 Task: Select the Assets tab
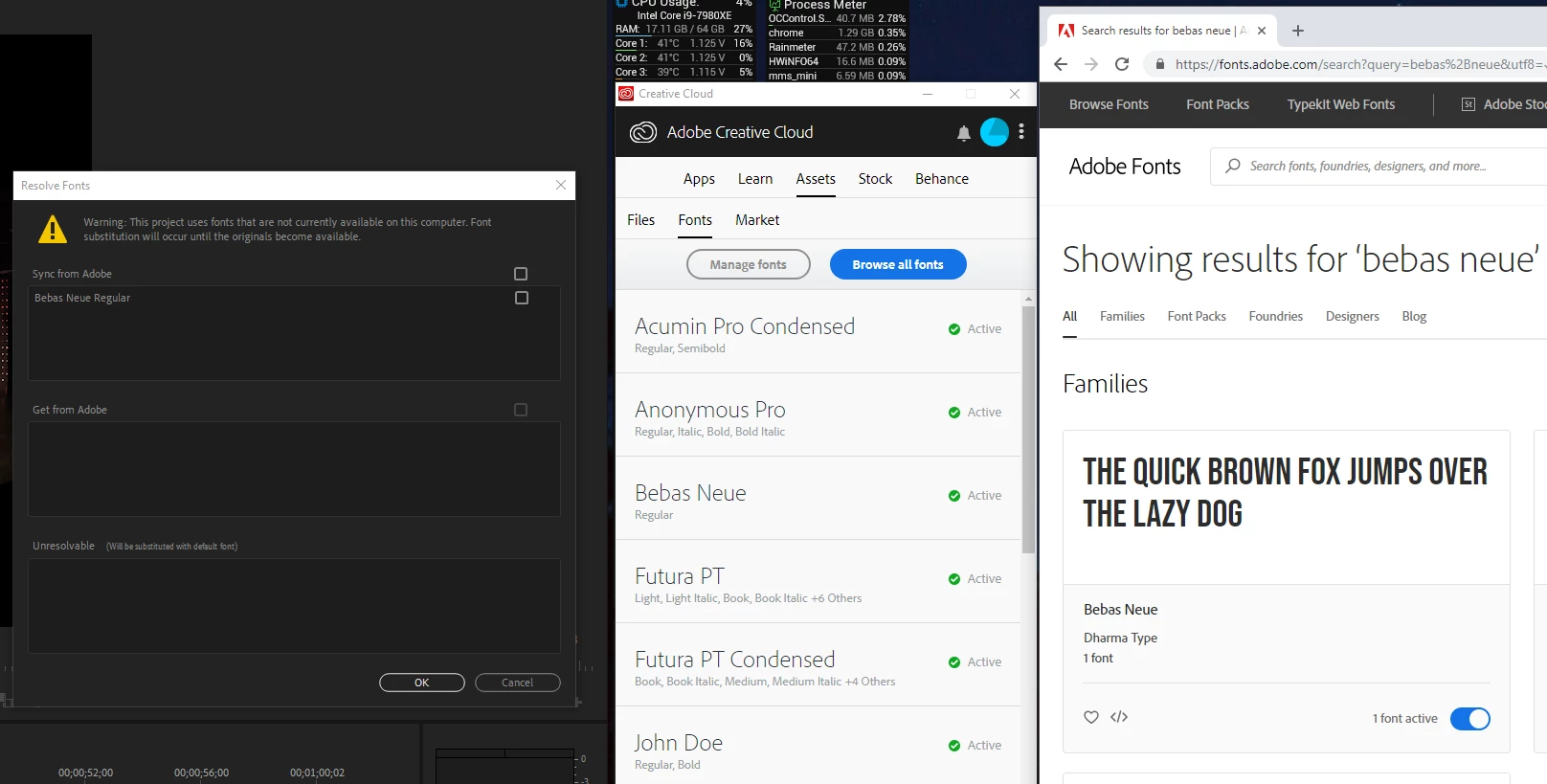(816, 179)
